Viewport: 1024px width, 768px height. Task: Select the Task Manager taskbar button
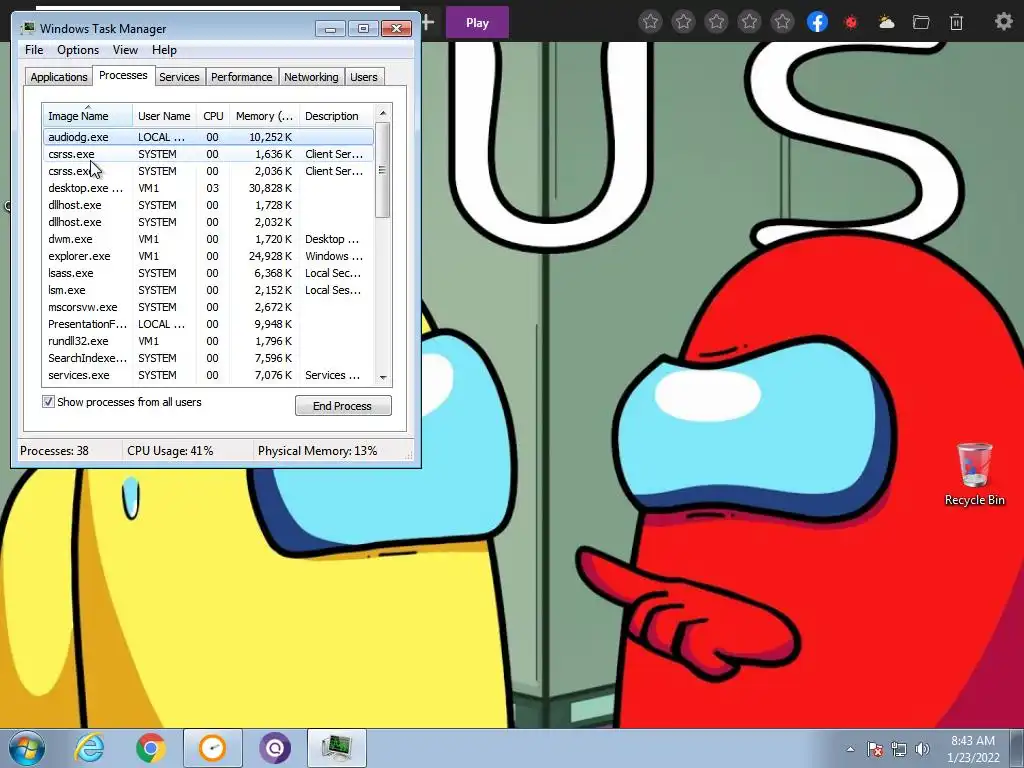pyautogui.click(x=336, y=748)
